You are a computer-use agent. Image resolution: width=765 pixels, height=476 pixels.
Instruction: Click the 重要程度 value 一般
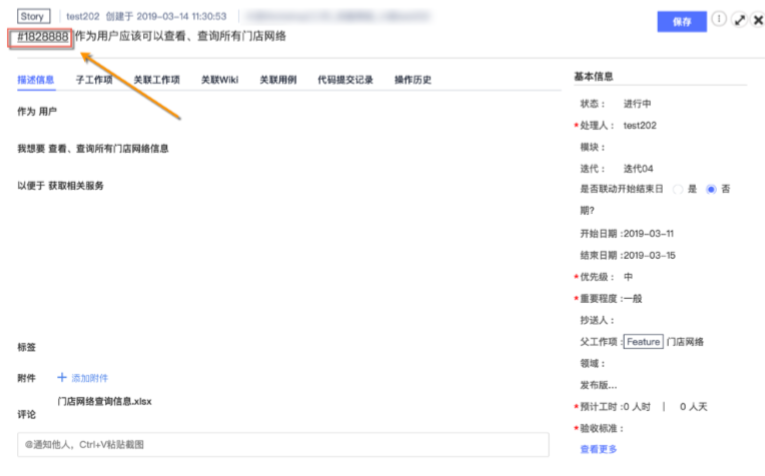633,298
